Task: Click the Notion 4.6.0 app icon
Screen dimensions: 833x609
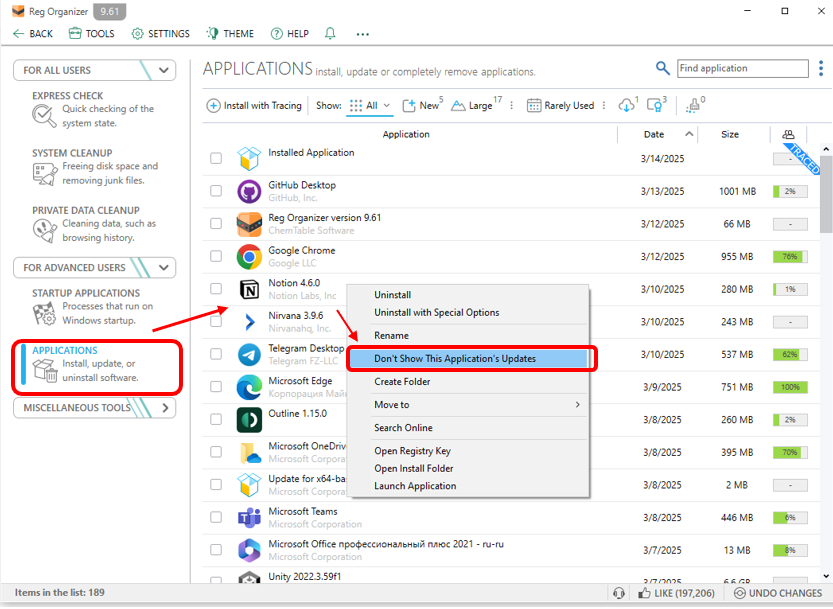Action: click(249, 290)
